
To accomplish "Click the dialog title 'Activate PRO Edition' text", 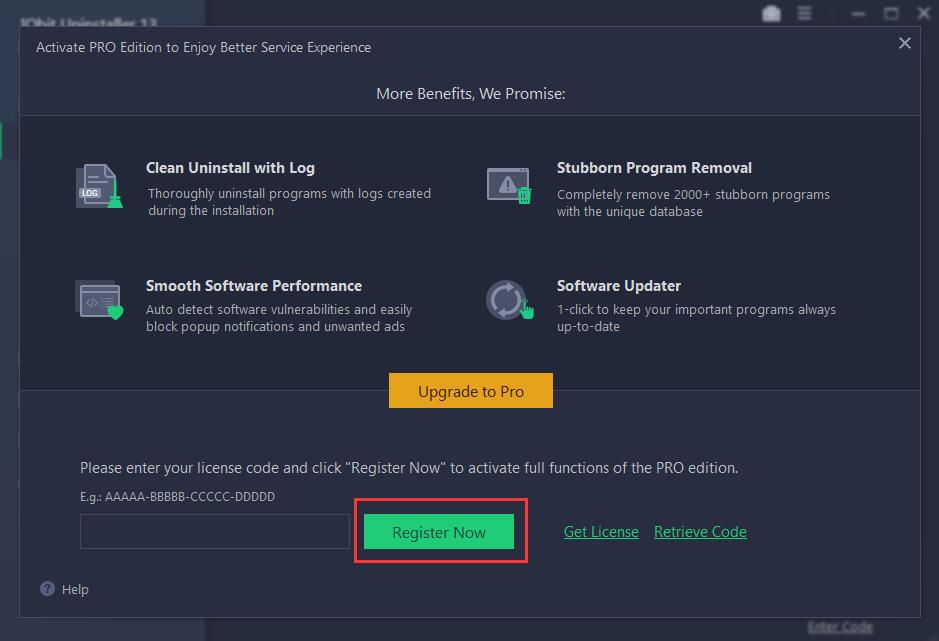I will point(204,47).
